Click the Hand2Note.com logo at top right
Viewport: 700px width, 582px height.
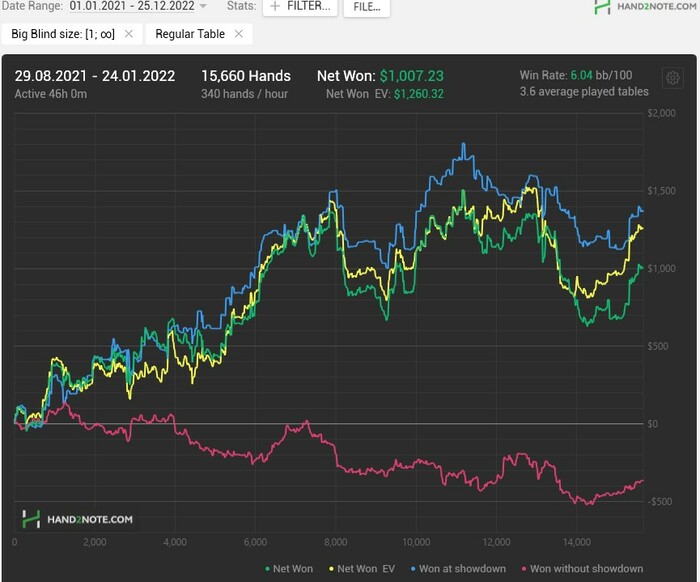[645, 6]
